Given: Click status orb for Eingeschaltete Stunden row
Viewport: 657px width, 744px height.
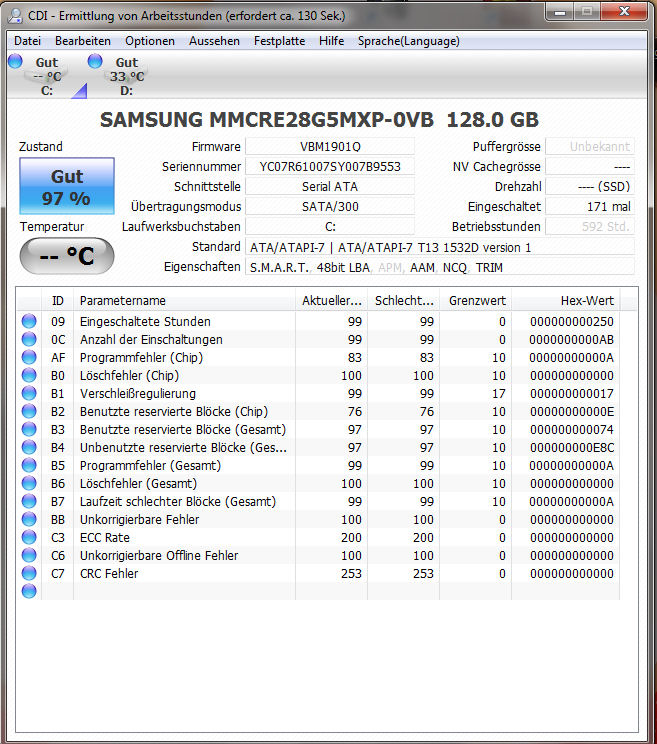Looking at the screenshot, I should pos(29,321).
